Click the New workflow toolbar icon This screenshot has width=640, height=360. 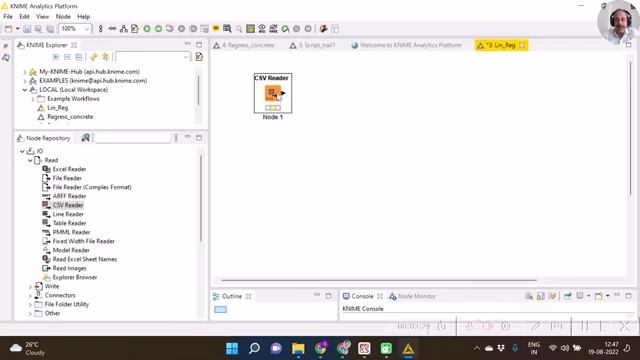pos(8,29)
